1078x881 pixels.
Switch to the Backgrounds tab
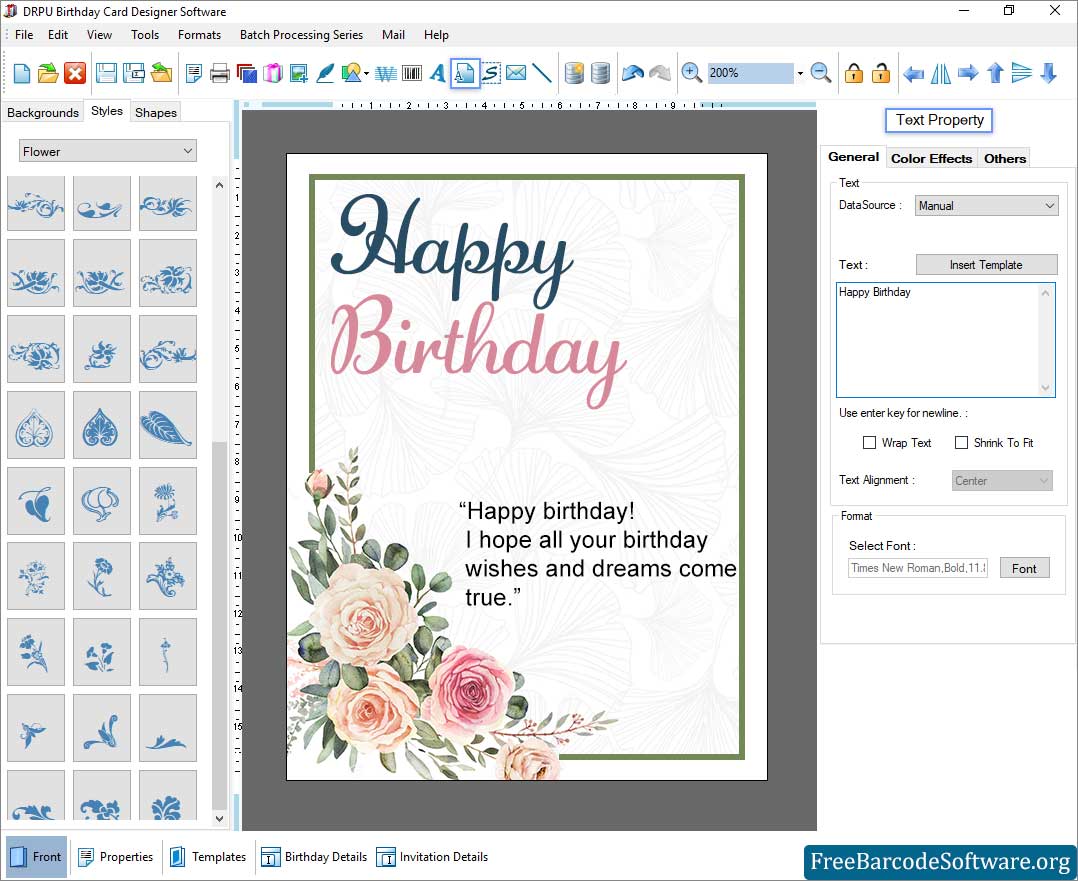(43, 112)
